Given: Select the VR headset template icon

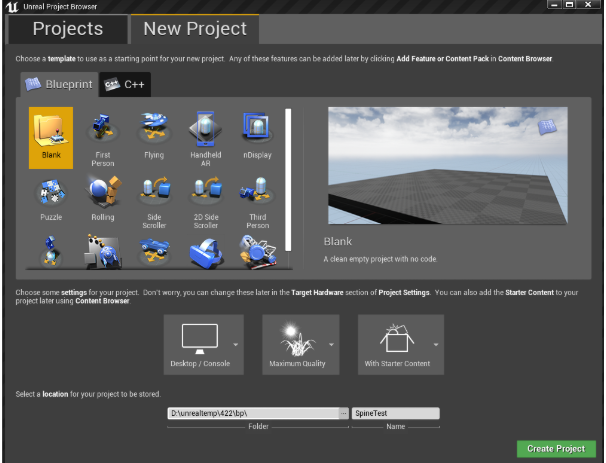Looking at the screenshot, I should click(x=206, y=253).
